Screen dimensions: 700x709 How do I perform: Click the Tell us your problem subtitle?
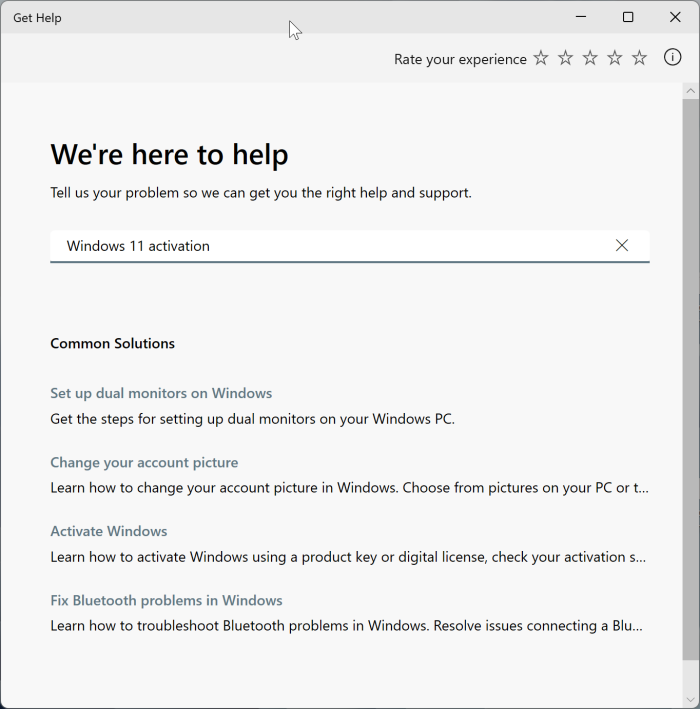click(x=261, y=193)
